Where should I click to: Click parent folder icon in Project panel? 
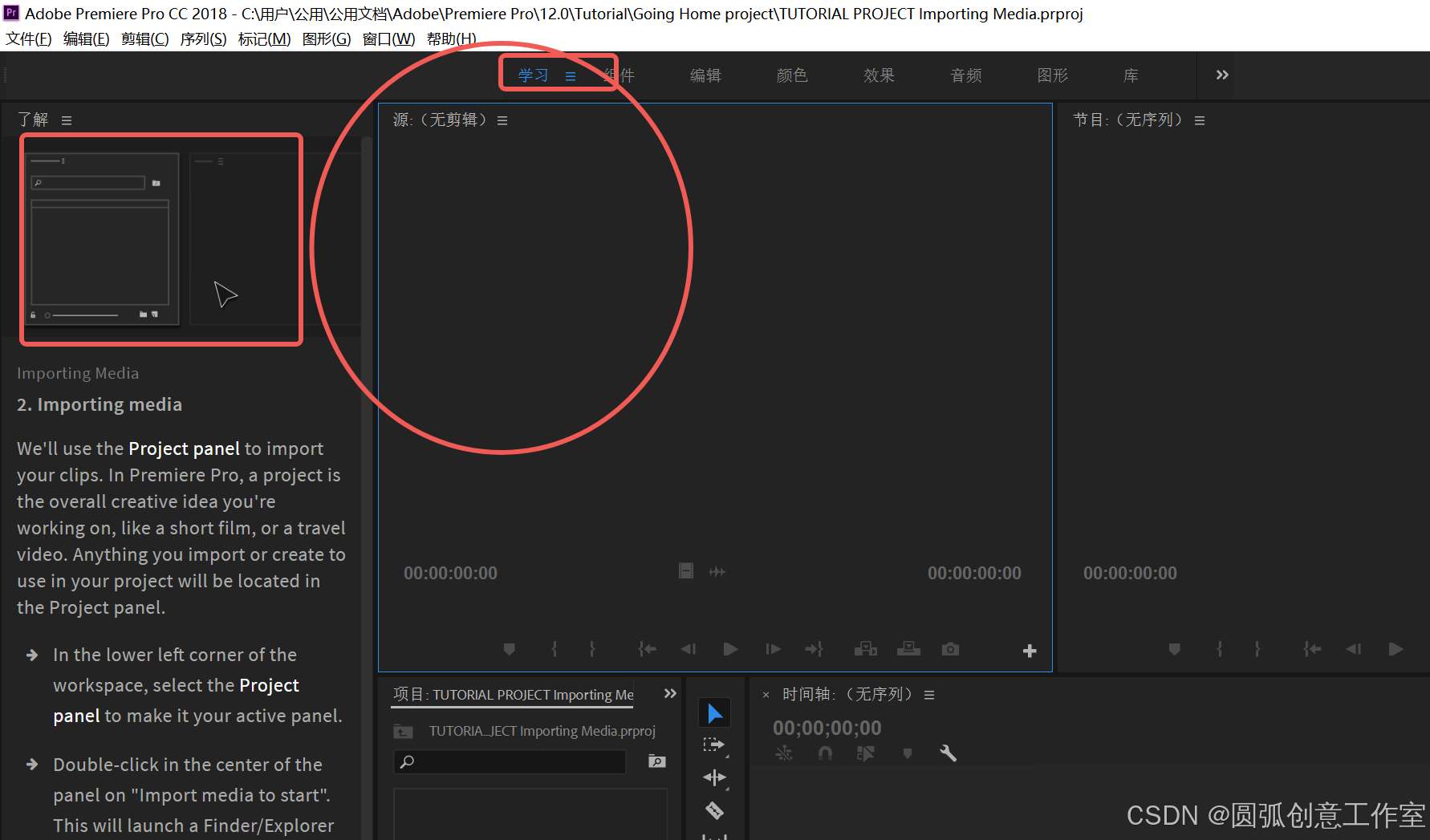tap(403, 731)
